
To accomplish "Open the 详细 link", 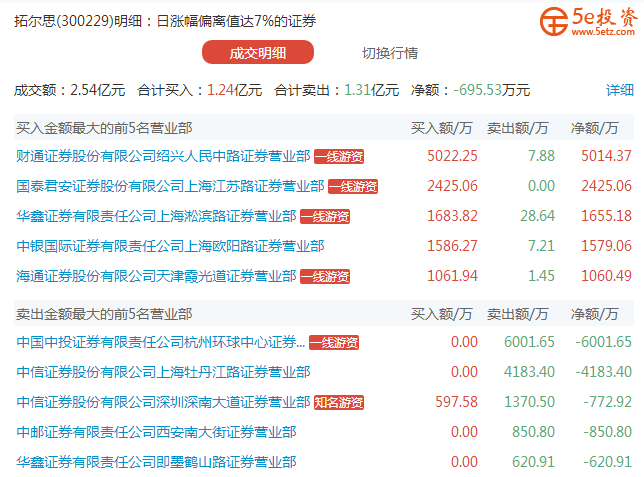I will click(x=620, y=90).
